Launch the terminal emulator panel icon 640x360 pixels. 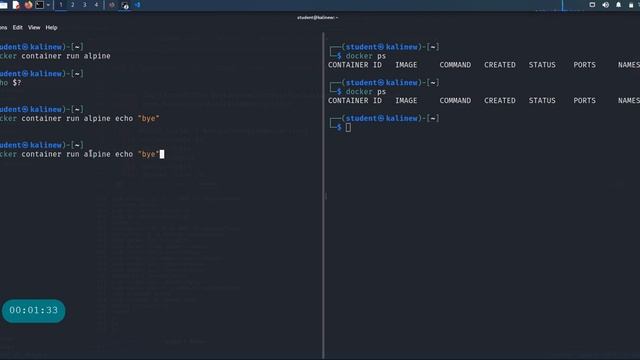point(40,5)
